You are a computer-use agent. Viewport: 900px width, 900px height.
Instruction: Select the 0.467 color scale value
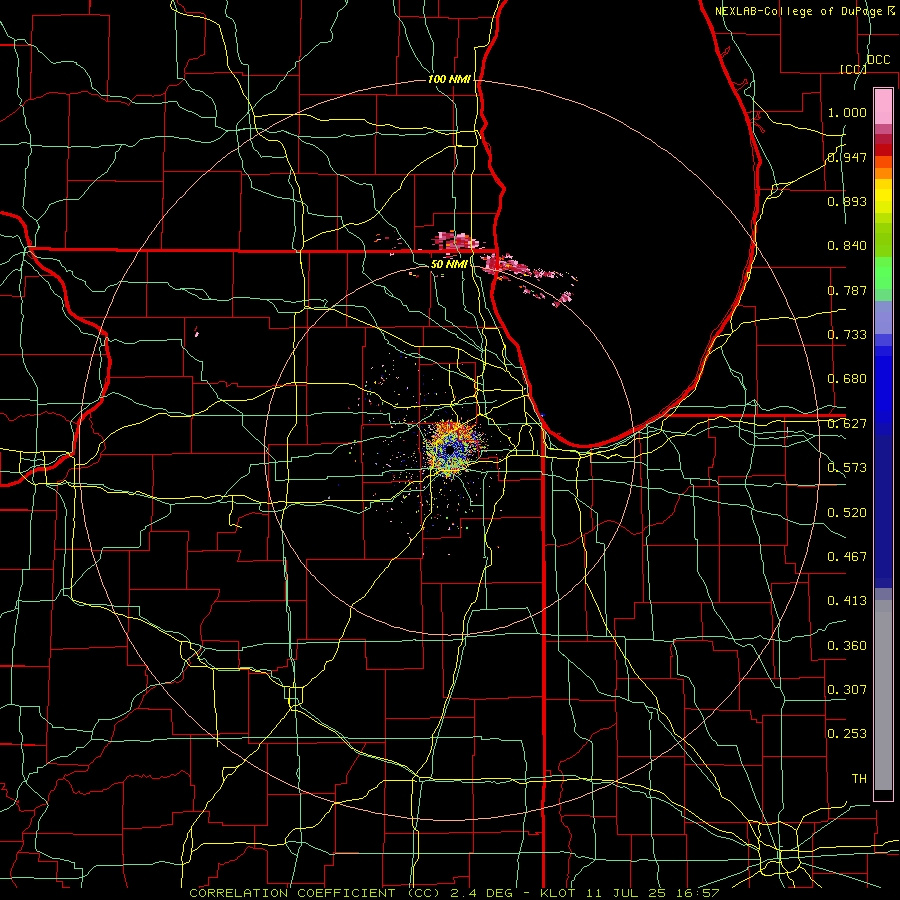point(847,557)
